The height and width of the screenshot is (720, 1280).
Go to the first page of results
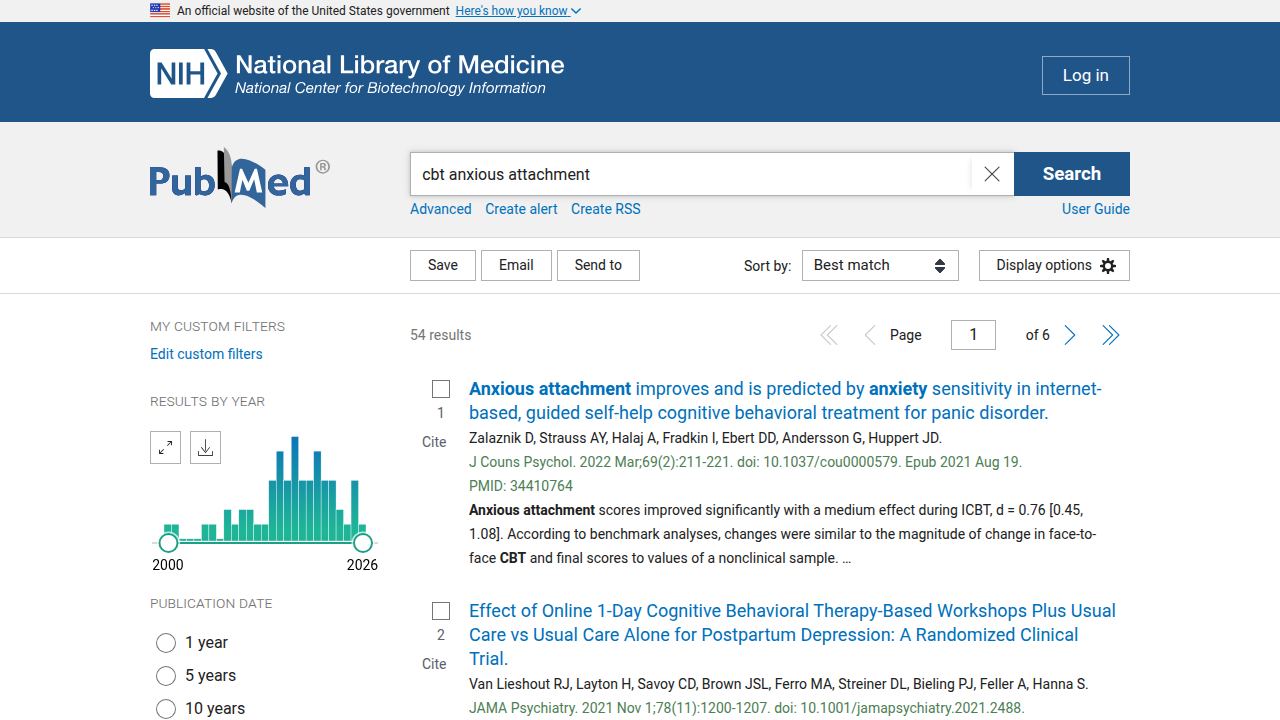click(829, 336)
